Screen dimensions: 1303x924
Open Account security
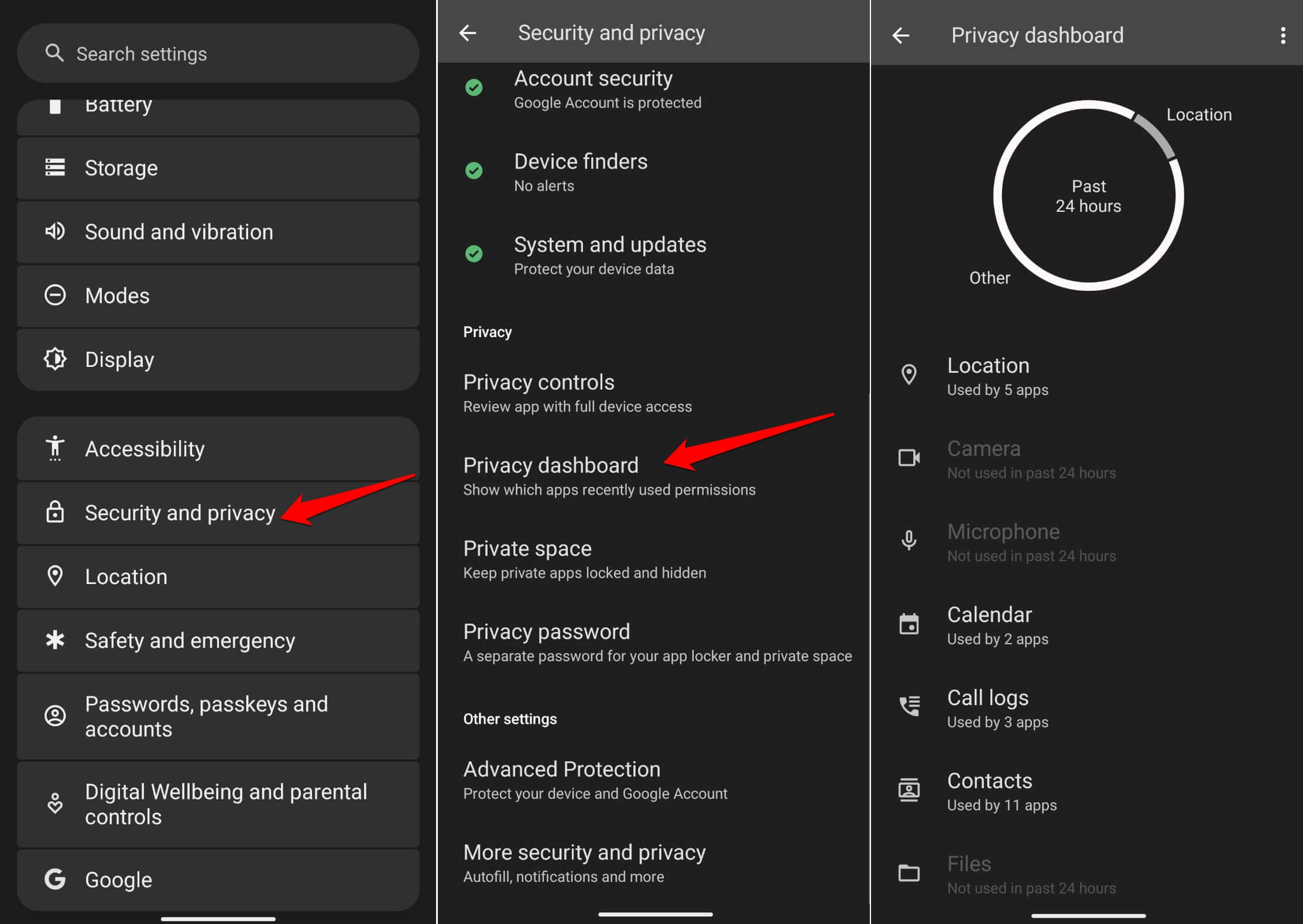click(653, 90)
